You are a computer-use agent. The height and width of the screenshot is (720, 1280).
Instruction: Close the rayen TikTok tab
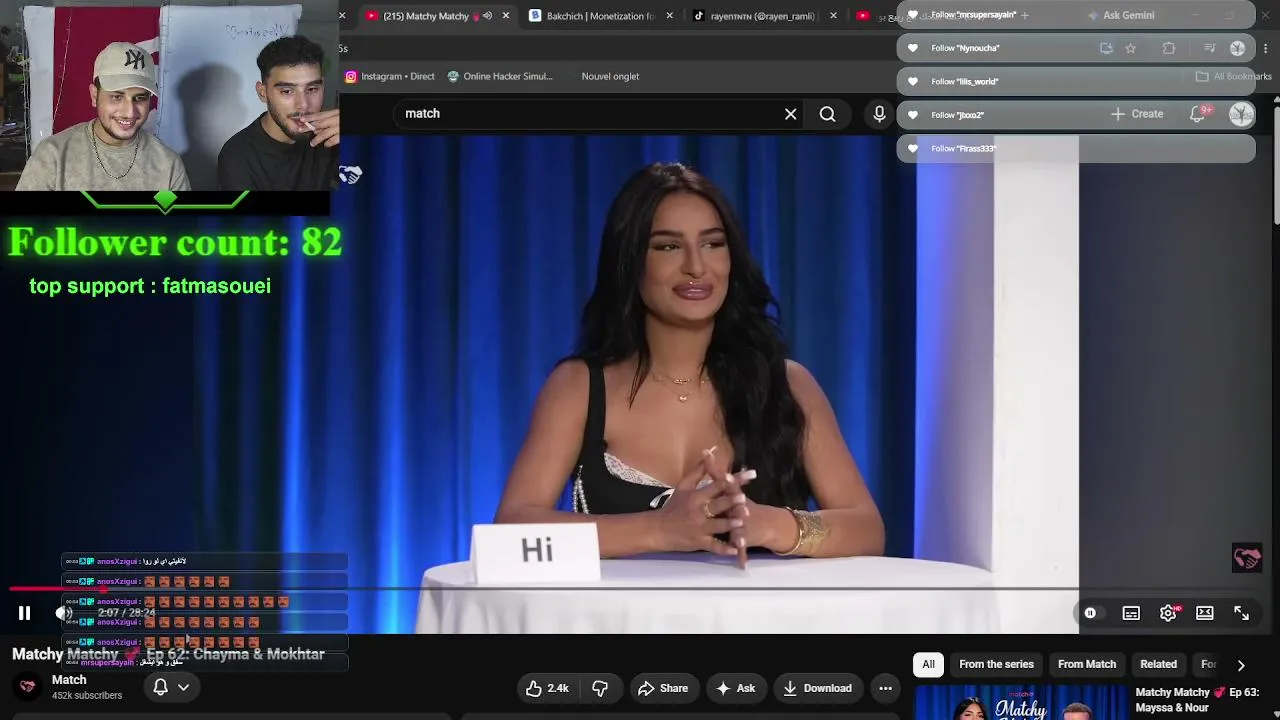coord(834,16)
